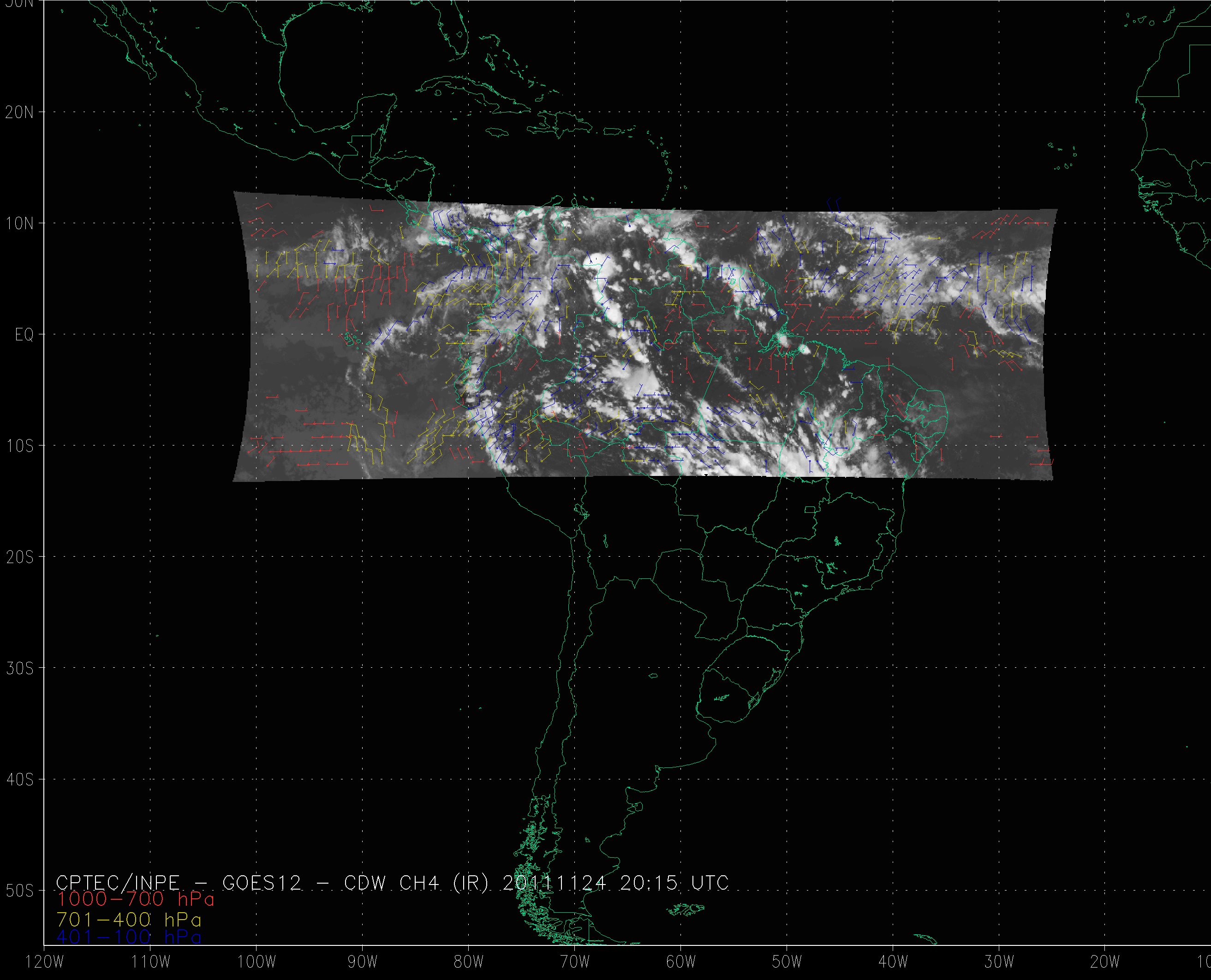Click the 30W longitude axis label
The width and height of the screenshot is (1211, 980).
point(999,962)
